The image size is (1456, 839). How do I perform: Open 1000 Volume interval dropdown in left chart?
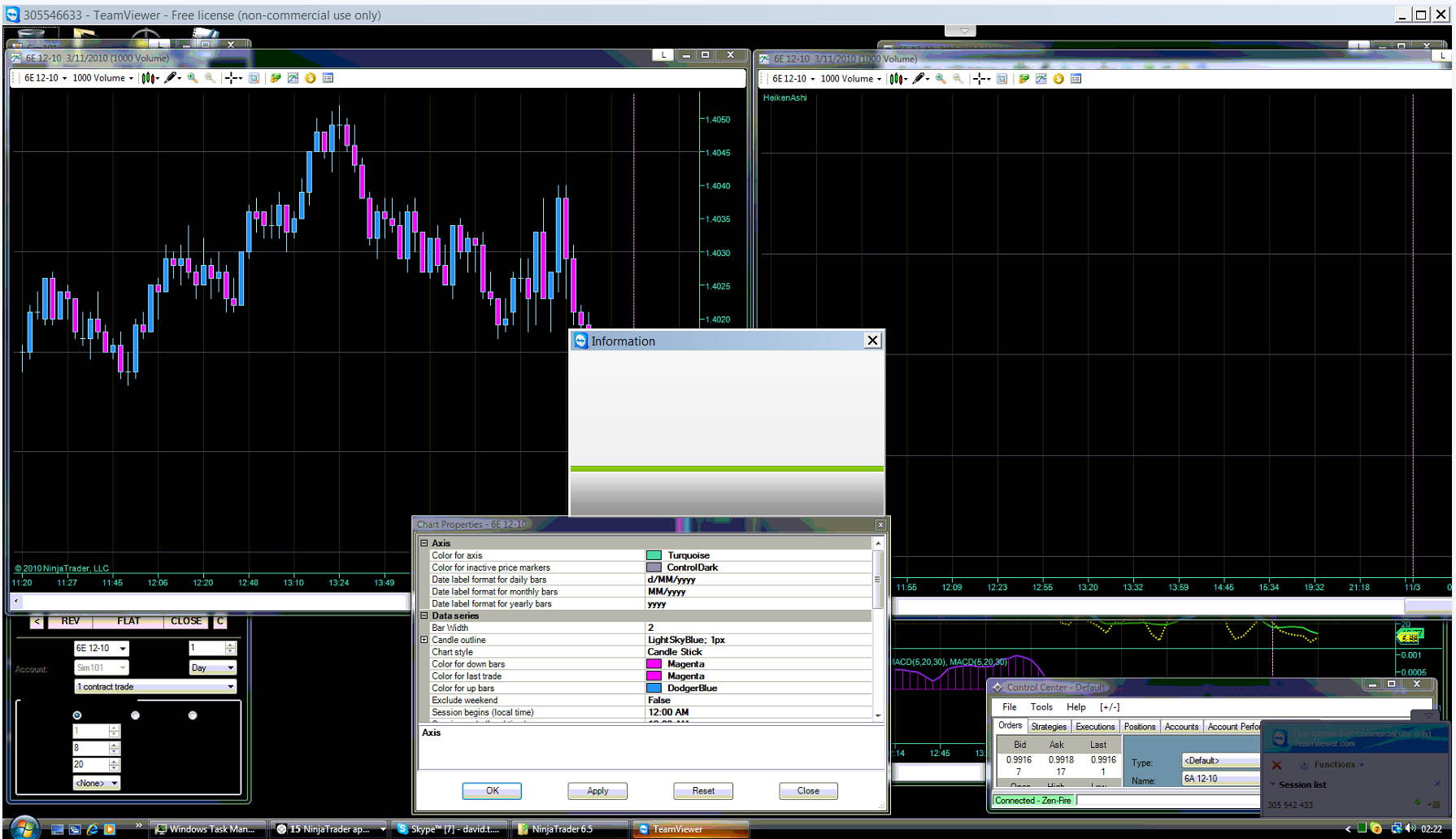(x=103, y=78)
